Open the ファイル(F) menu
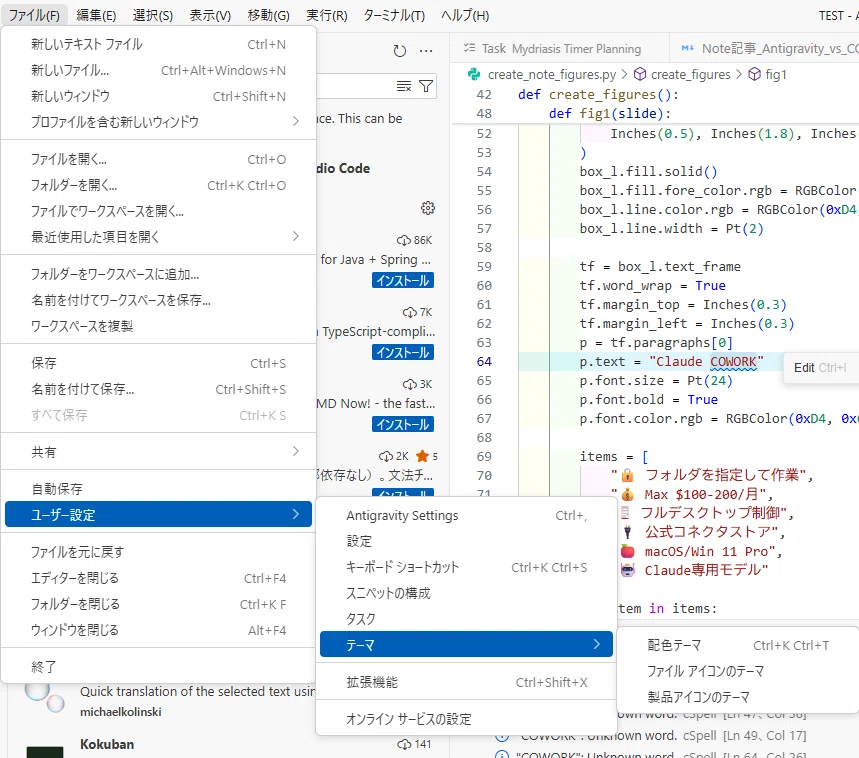 point(34,15)
